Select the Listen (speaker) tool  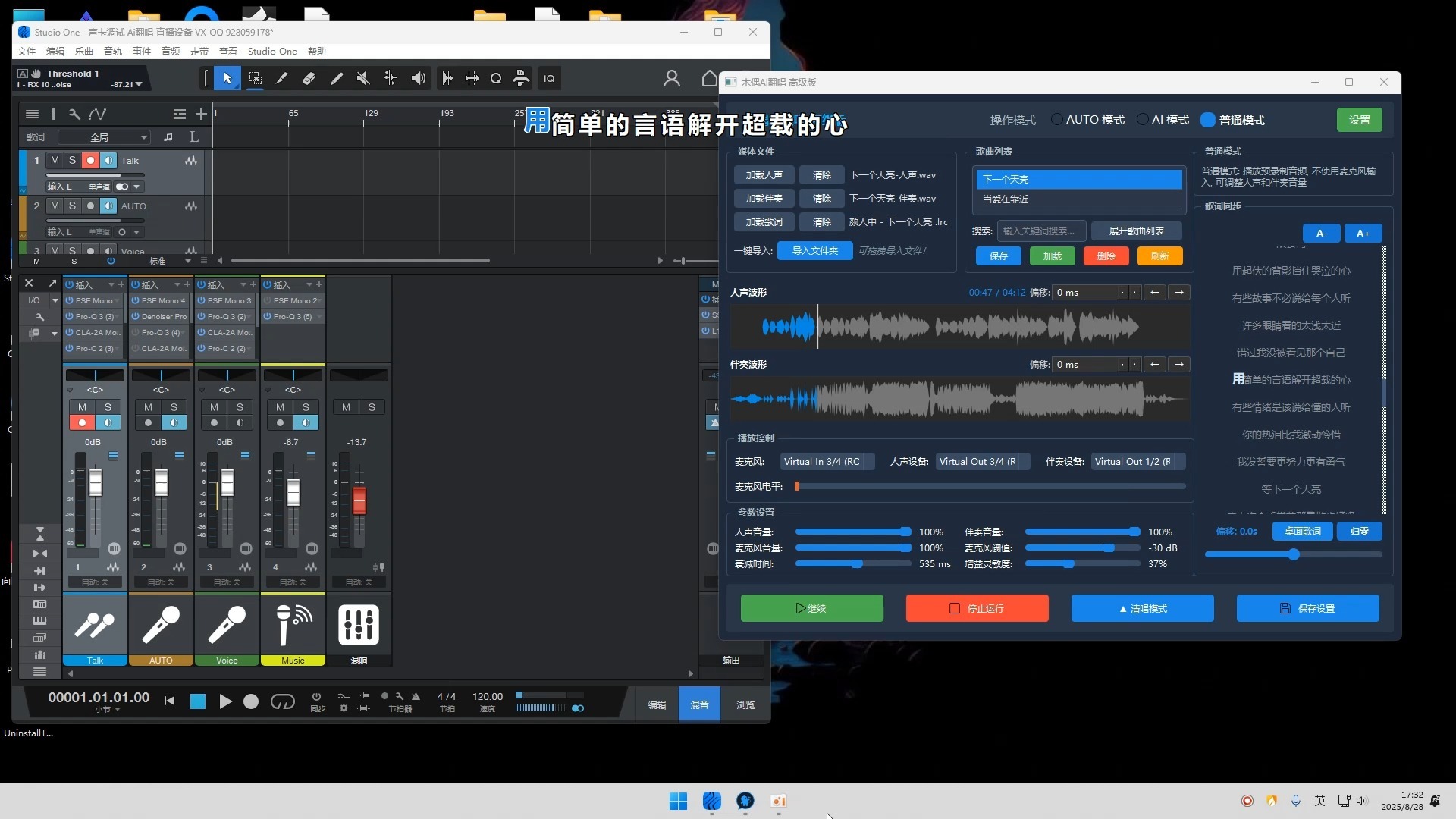click(418, 78)
